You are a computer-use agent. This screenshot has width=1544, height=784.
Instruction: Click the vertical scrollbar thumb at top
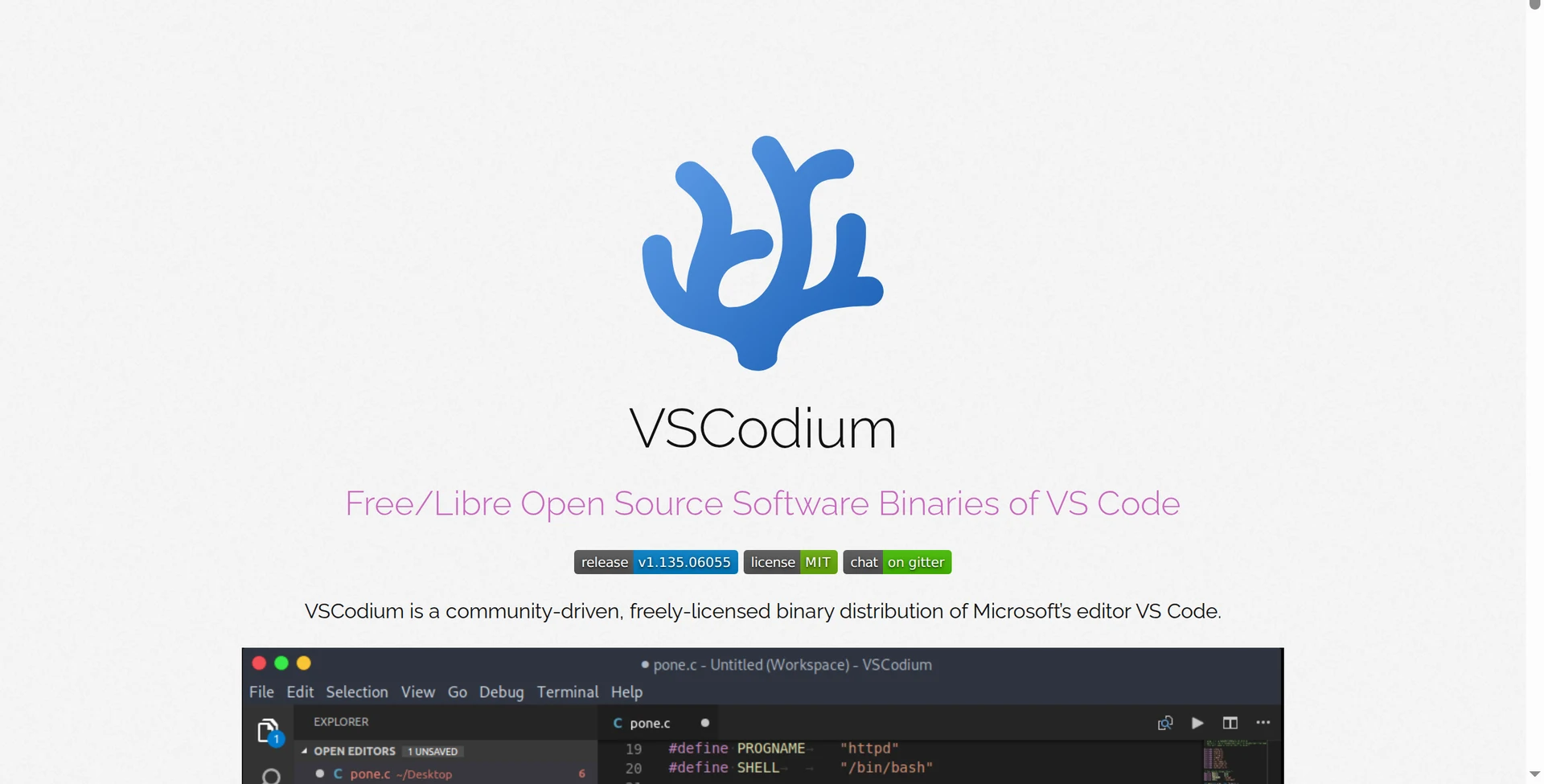1535,5
